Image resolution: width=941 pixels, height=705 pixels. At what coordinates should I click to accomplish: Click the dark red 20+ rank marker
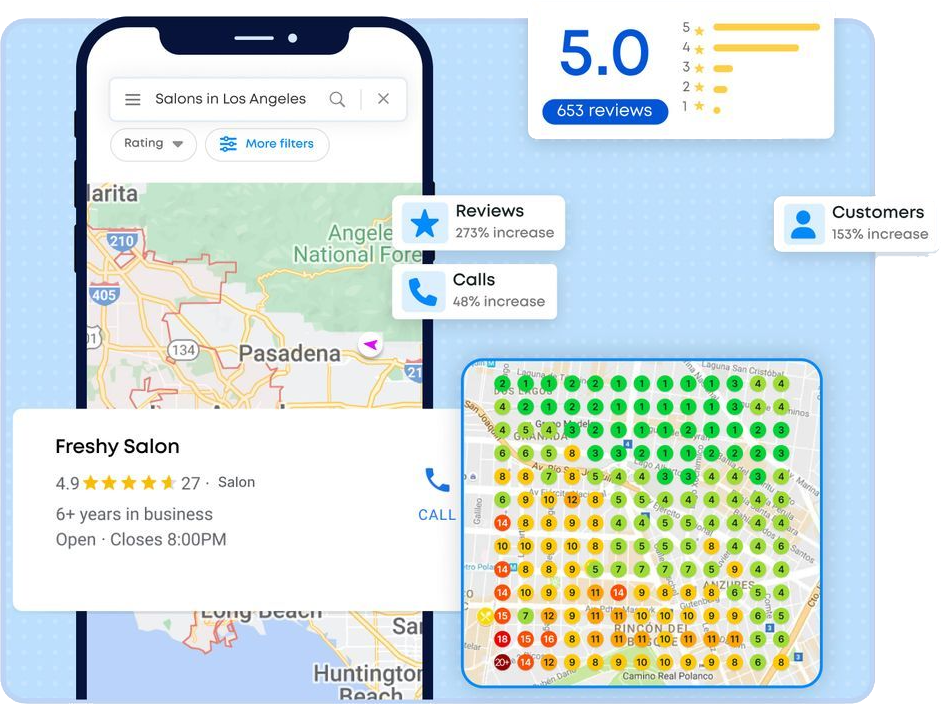click(x=502, y=662)
